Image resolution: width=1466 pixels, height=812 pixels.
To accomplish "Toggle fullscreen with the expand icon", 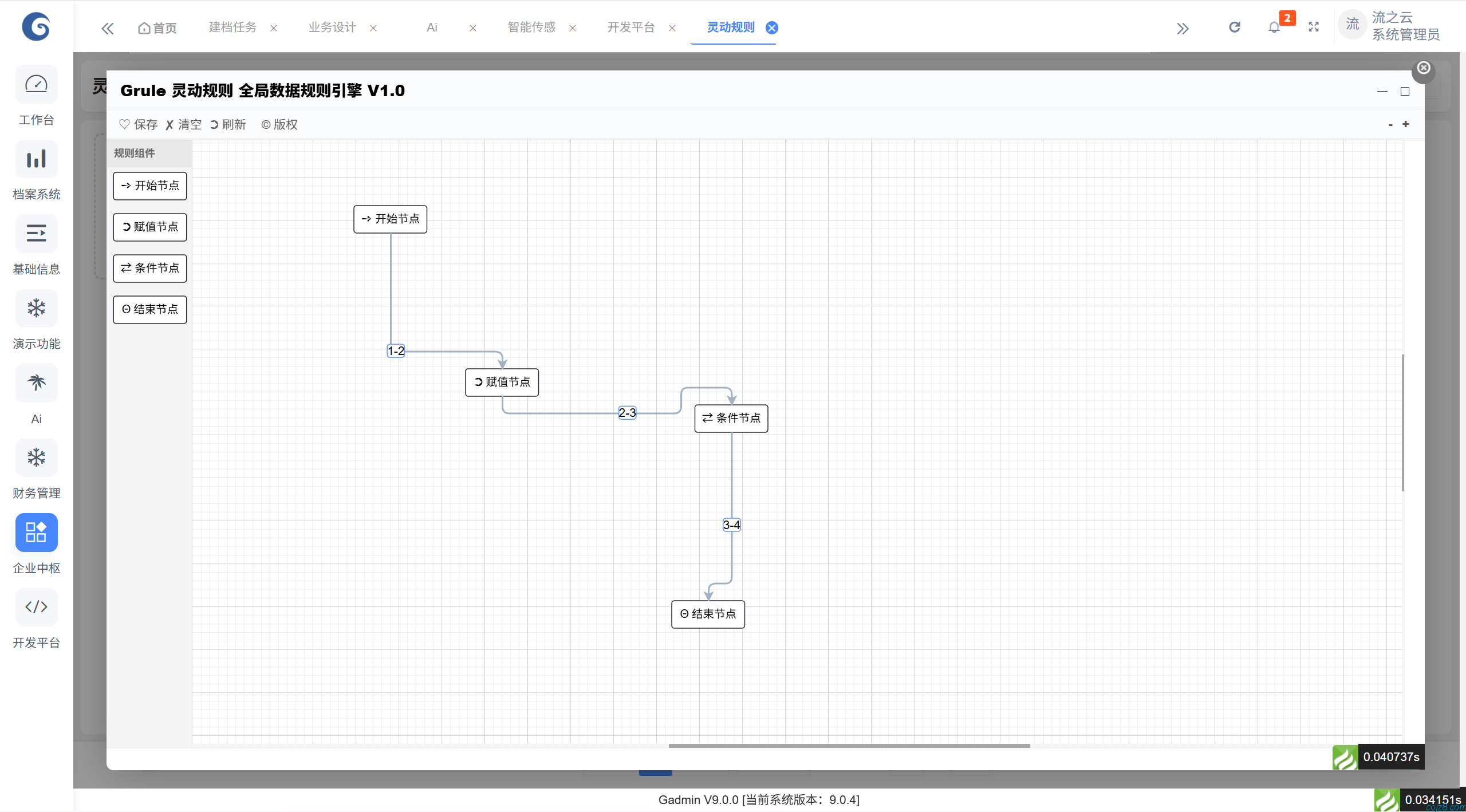I will (x=1313, y=27).
